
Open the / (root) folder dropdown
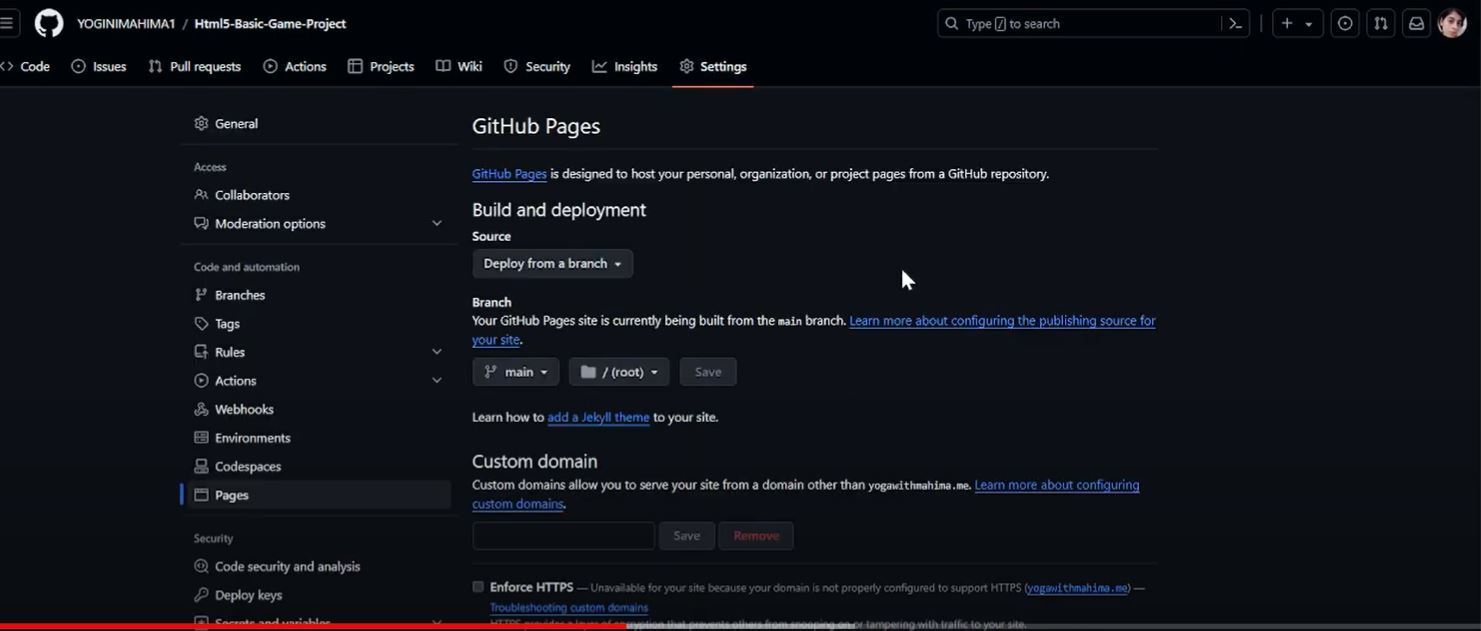click(619, 372)
